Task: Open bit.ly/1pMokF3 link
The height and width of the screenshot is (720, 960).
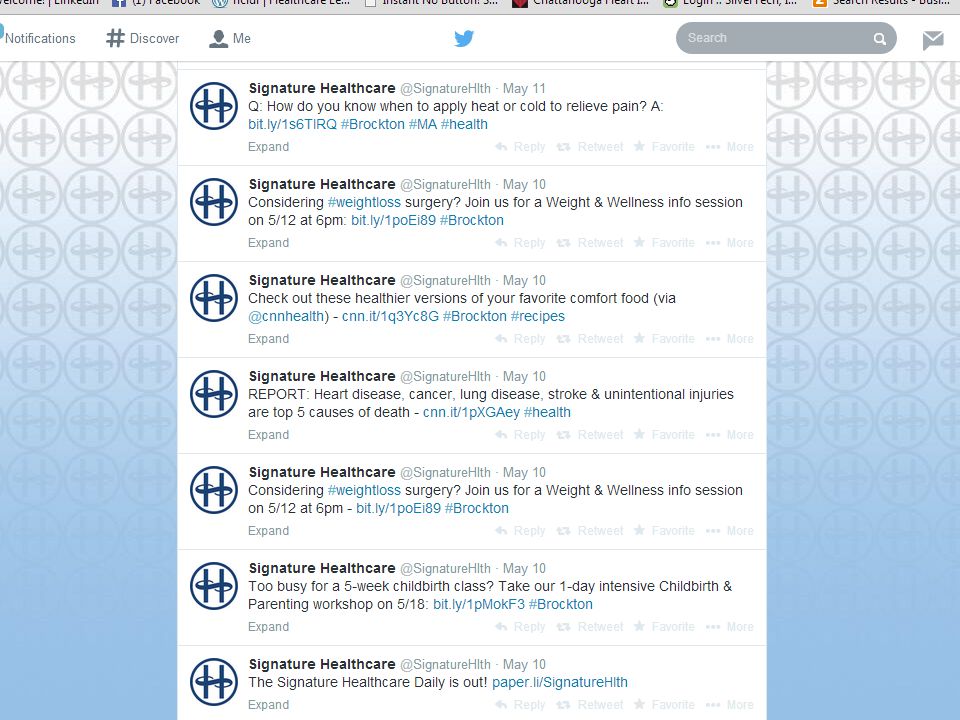Action: 479,605
